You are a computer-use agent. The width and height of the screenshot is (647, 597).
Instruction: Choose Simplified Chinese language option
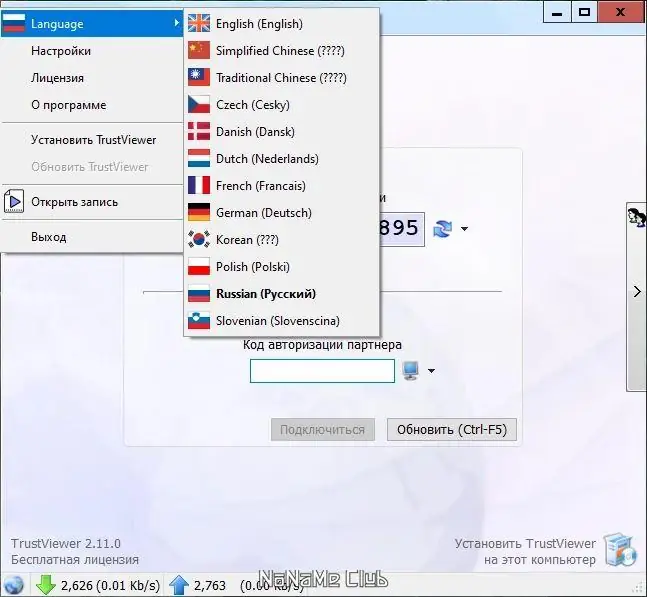281,51
